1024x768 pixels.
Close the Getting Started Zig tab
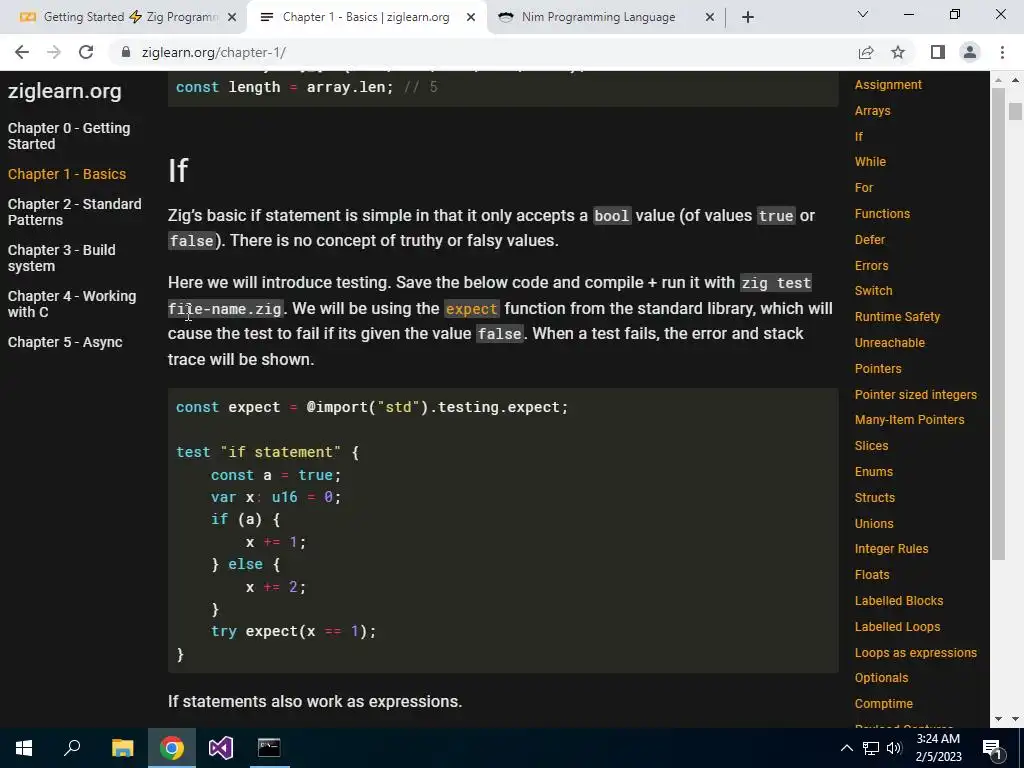coord(232,18)
